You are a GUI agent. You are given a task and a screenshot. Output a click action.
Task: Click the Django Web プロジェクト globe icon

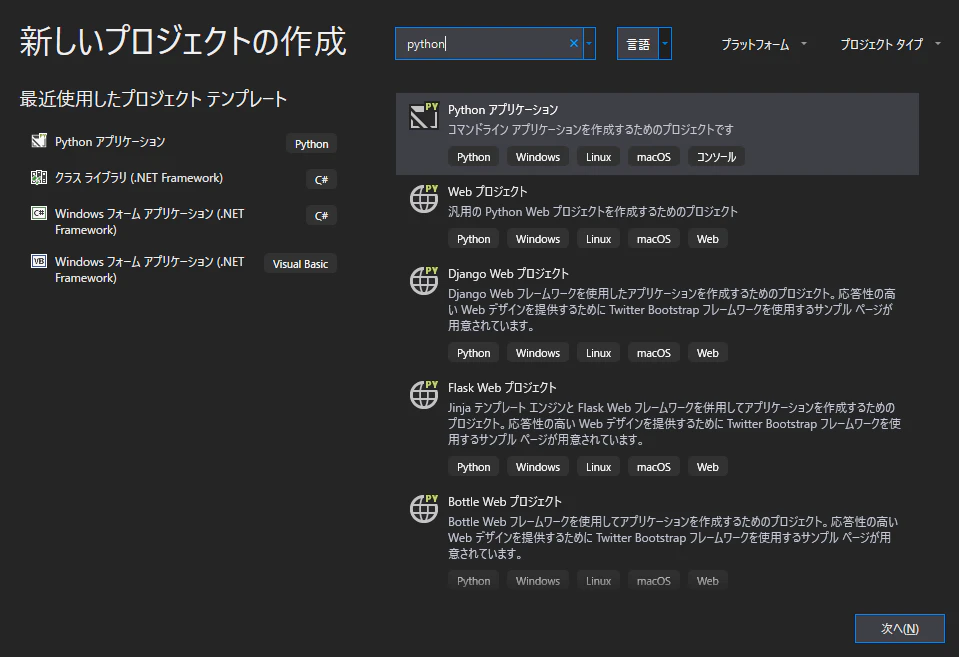pyautogui.click(x=424, y=280)
